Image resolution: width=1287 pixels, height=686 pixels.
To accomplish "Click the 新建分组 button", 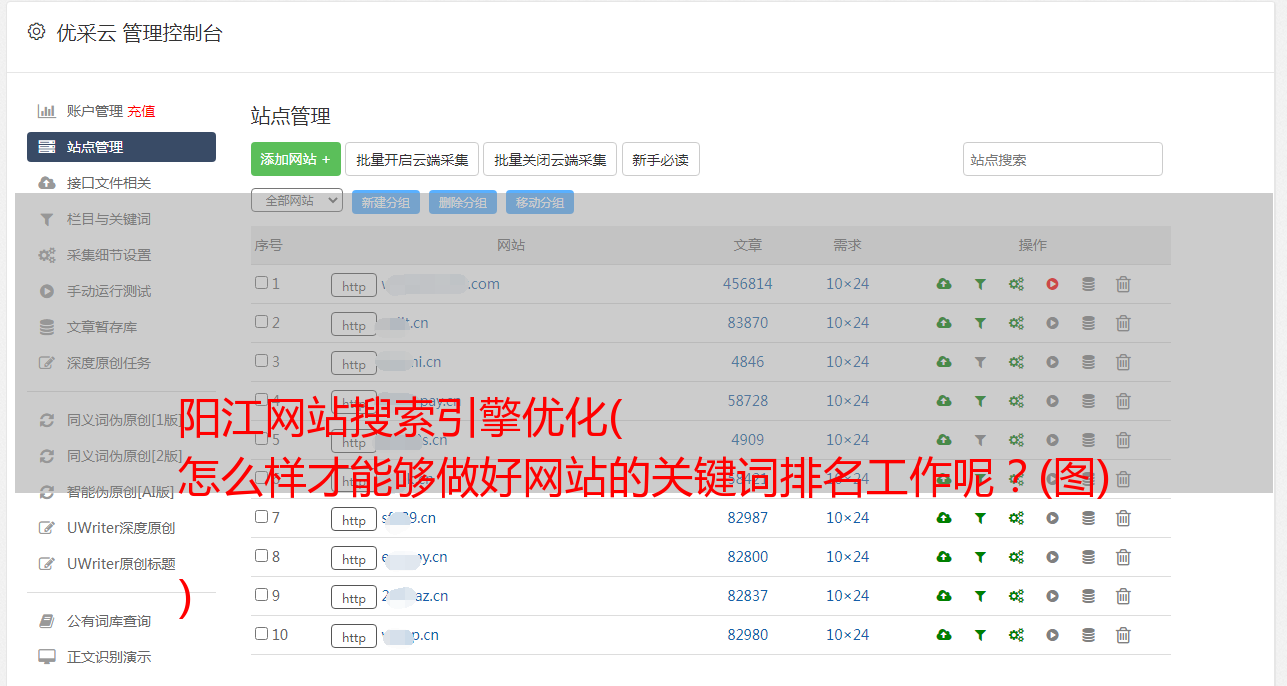I will pos(386,202).
